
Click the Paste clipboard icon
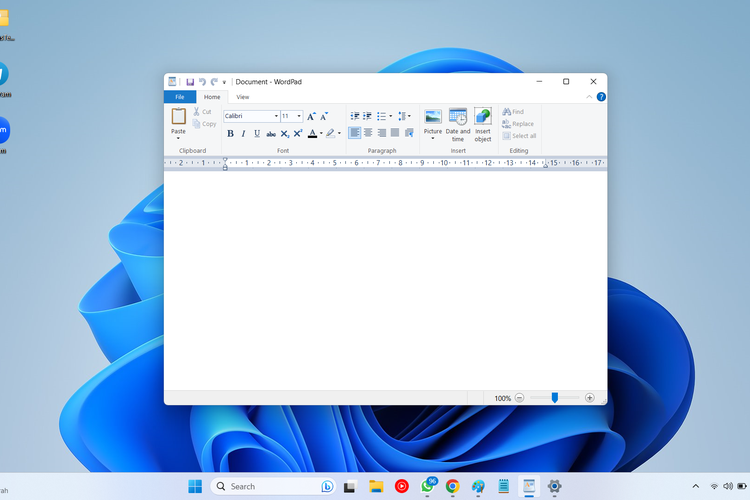pyautogui.click(x=178, y=118)
